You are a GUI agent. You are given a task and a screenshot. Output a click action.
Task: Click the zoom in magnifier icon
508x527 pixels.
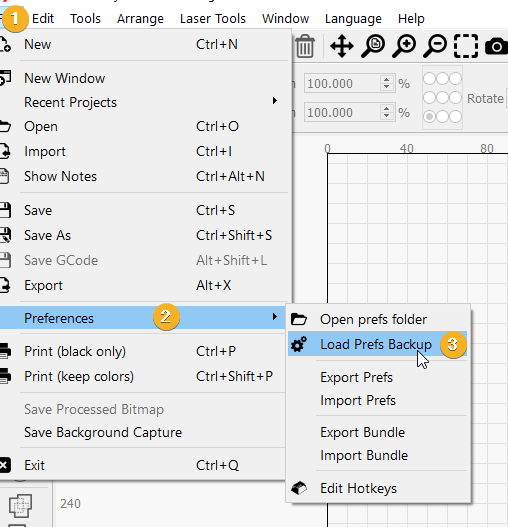tap(404, 46)
